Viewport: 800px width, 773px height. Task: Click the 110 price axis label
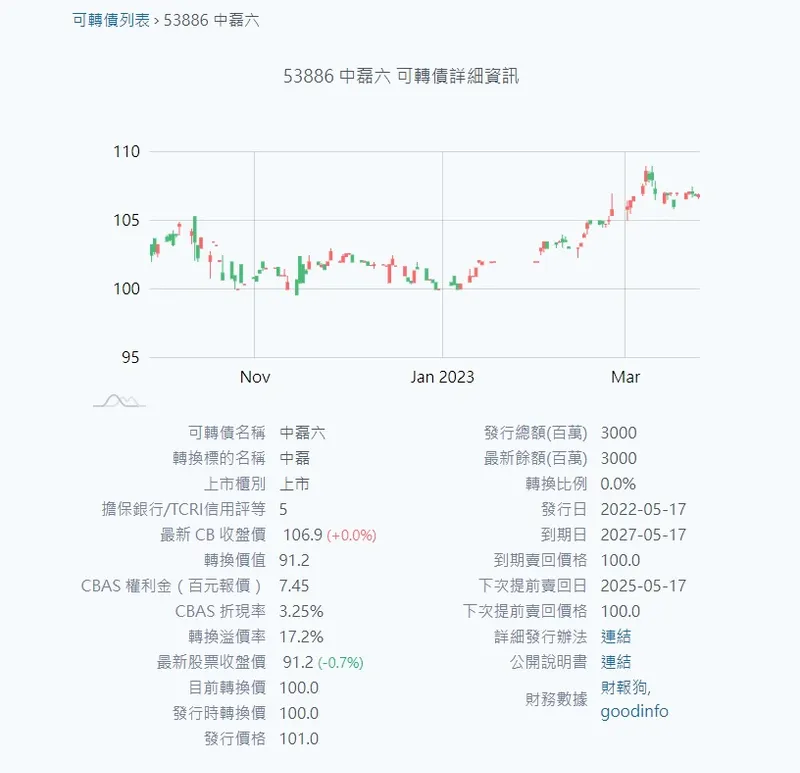[x=126, y=152]
